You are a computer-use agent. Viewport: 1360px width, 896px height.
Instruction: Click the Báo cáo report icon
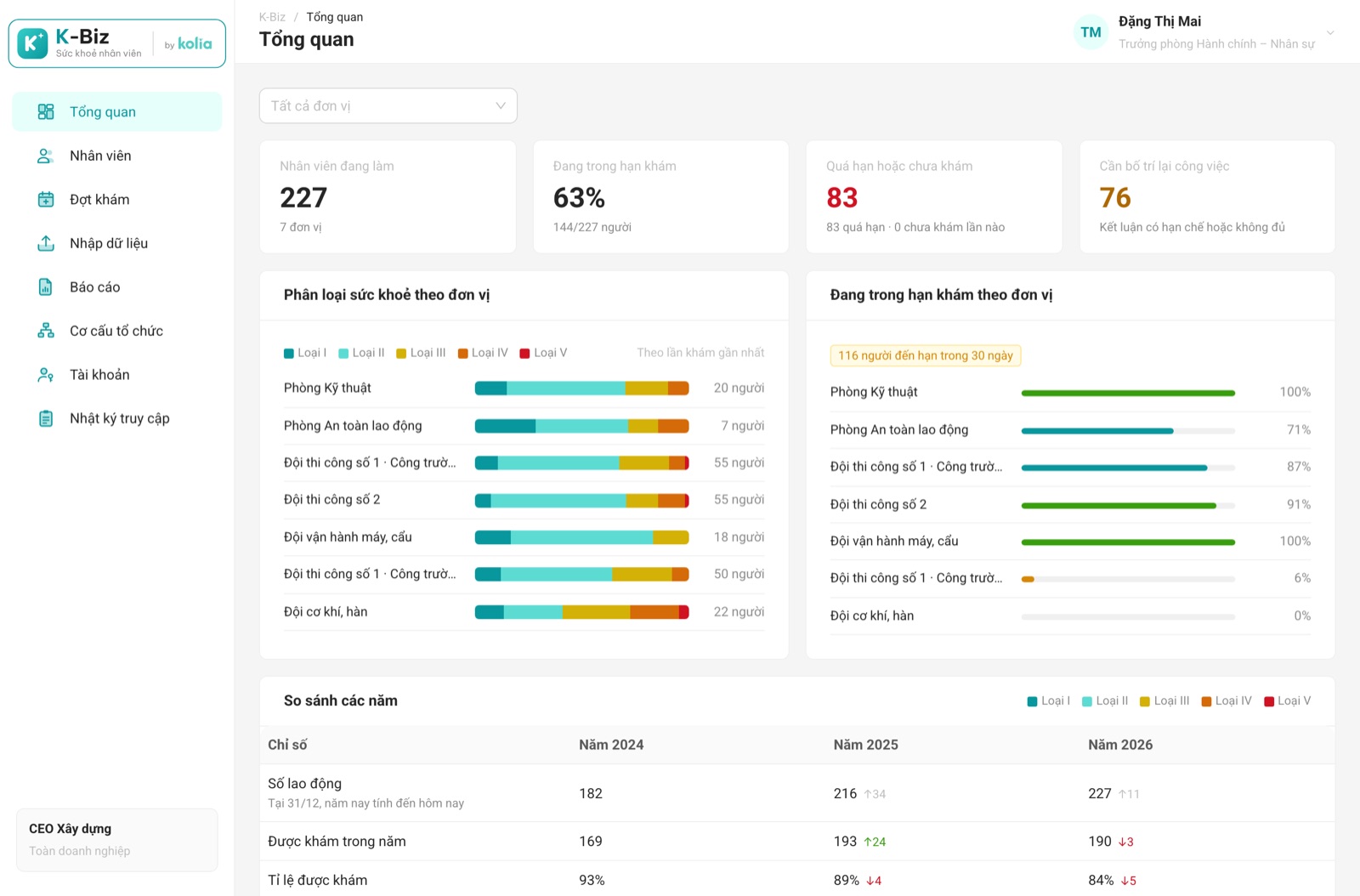point(46,287)
